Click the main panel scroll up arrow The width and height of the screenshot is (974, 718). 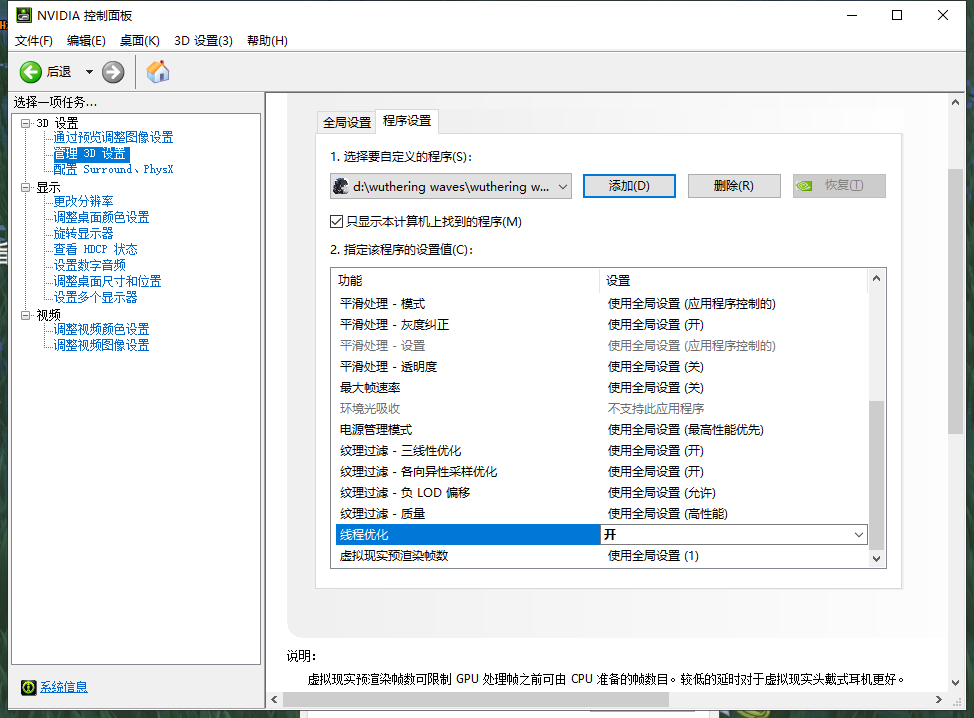pos(955,102)
